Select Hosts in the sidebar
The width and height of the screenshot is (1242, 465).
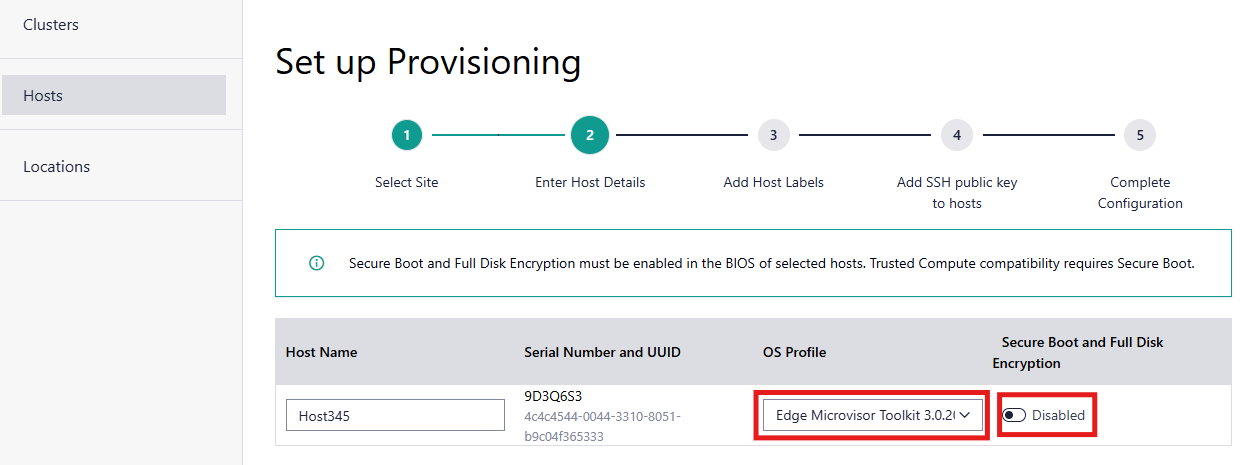pos(114,95)
